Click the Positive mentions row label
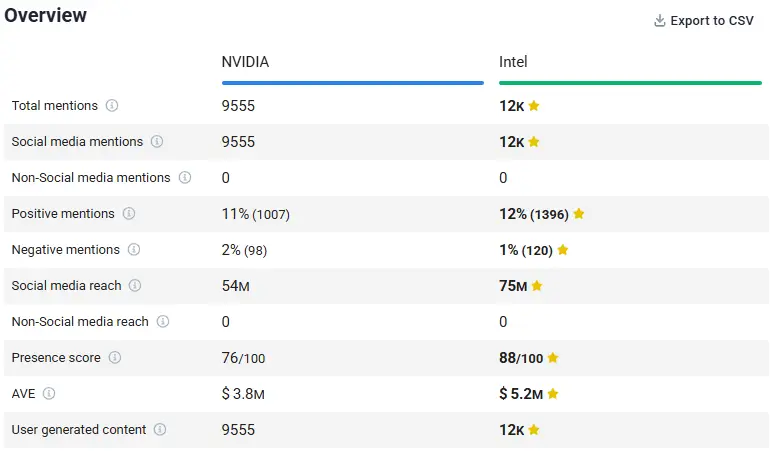The width and height of the screenshot is (771, 451). click(63, 213)
